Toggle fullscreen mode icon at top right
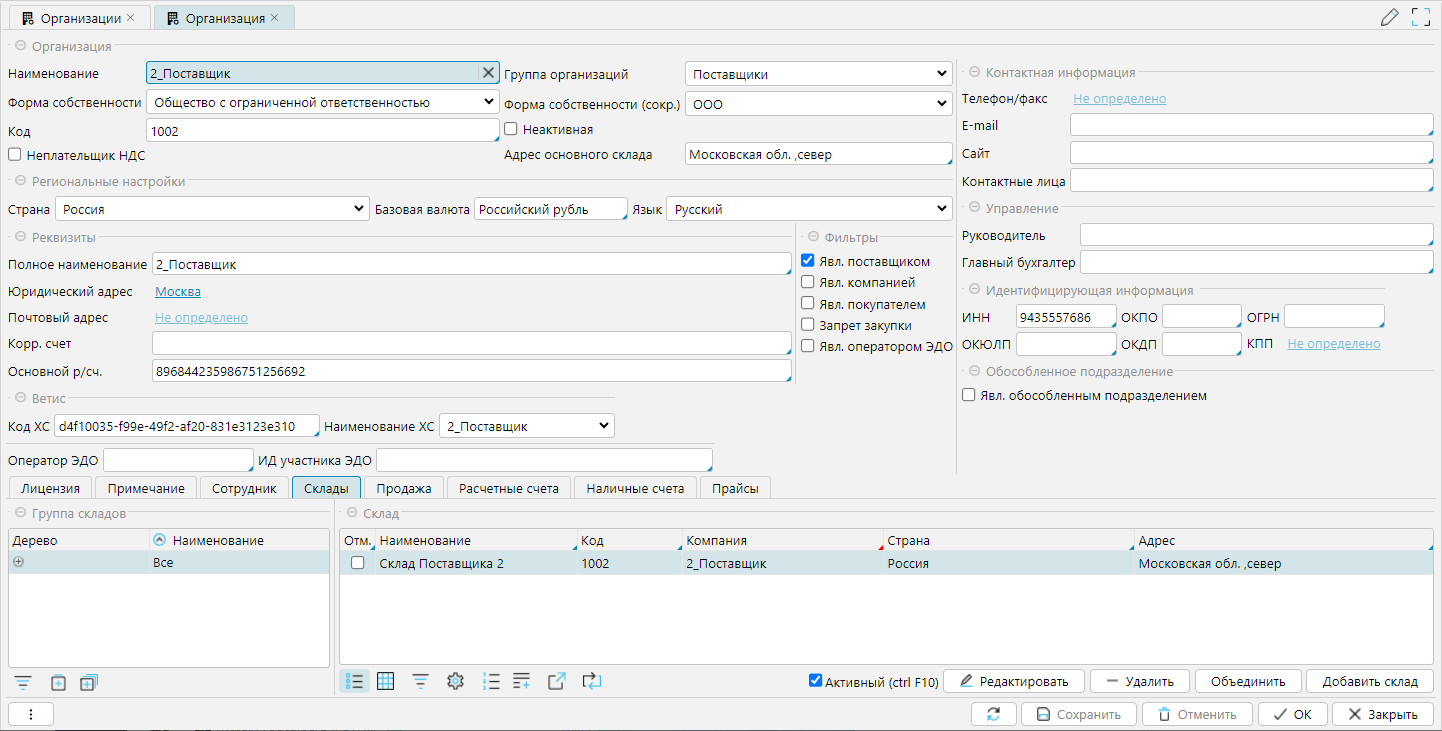Screen dimensions: 1442x731 [x=1421, y=17]
